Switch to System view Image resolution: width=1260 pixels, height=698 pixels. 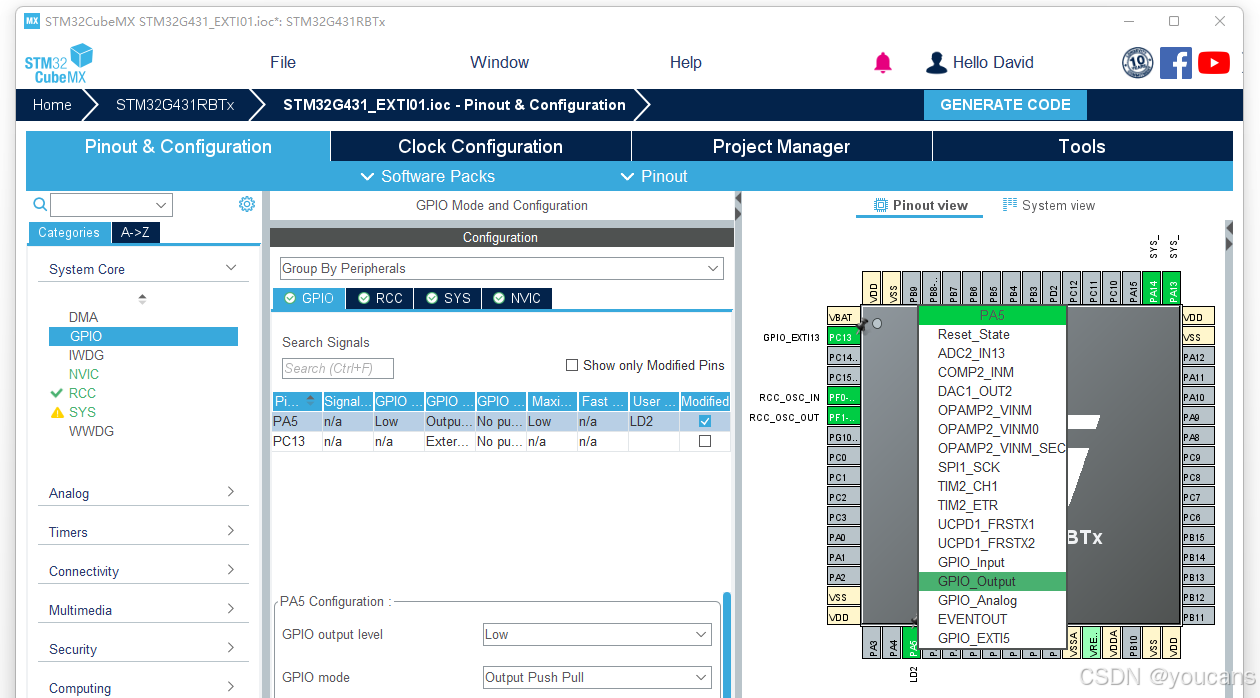pyautogui.click(x=1048, y=205)
